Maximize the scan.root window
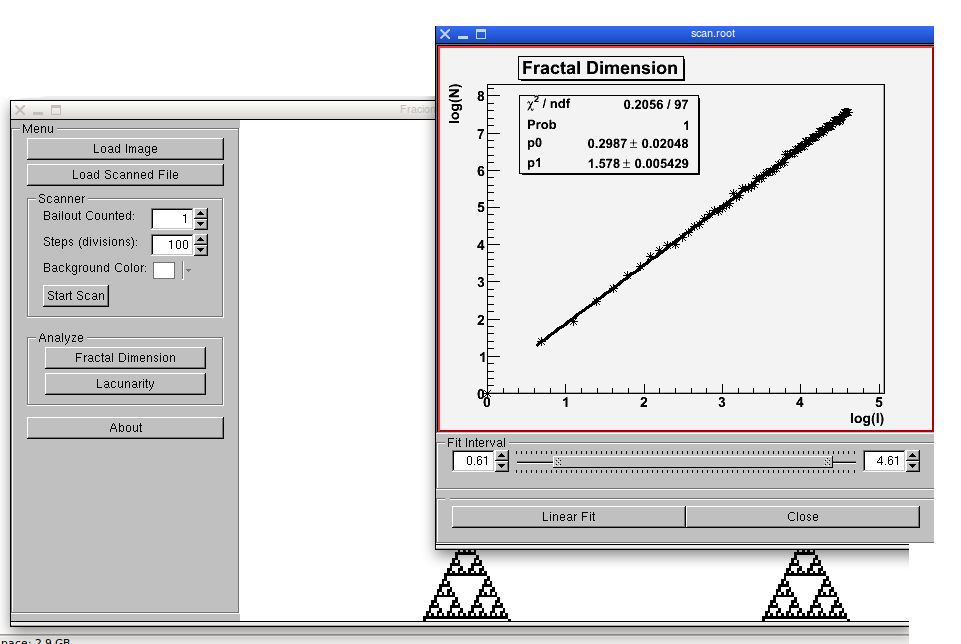 tap(481, 34)
